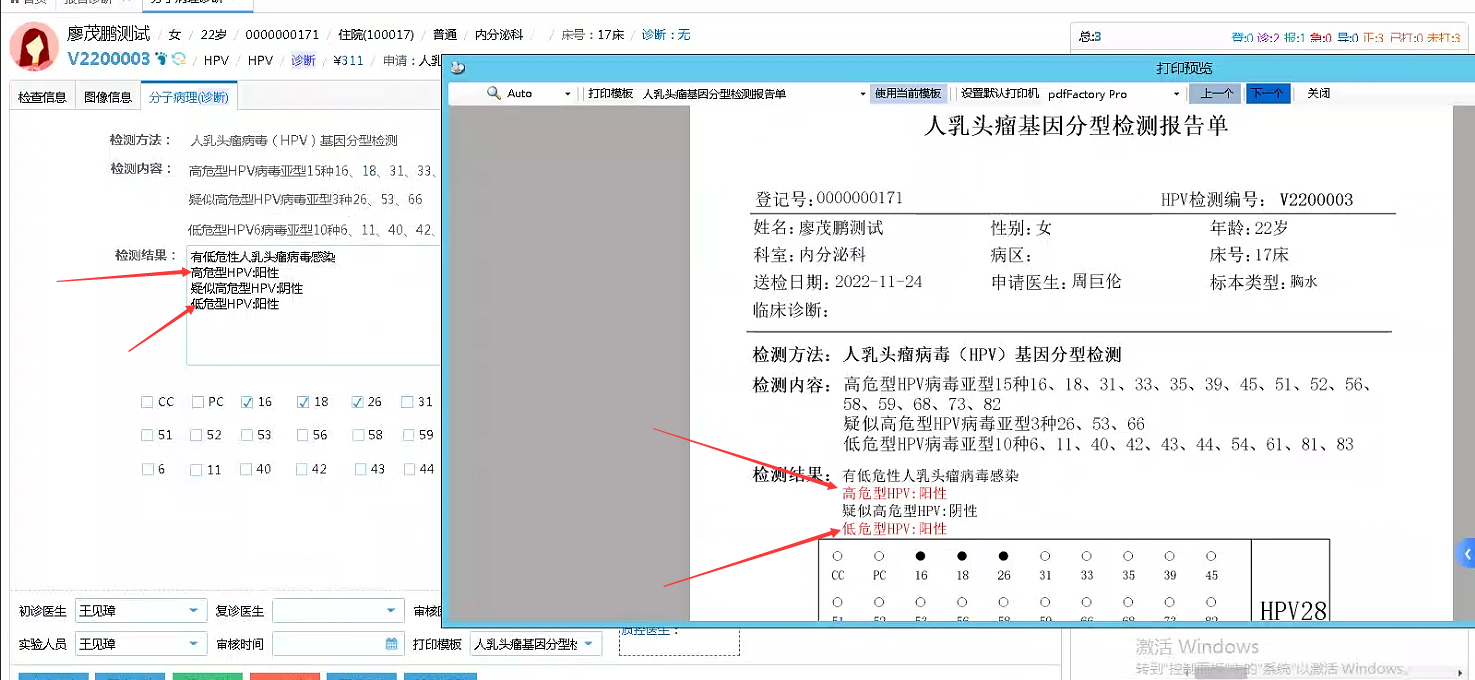This screenshot has width=1475, height=680.
Task: Check the HPV 31 checkbox
Action: click(x=408, y=402)
